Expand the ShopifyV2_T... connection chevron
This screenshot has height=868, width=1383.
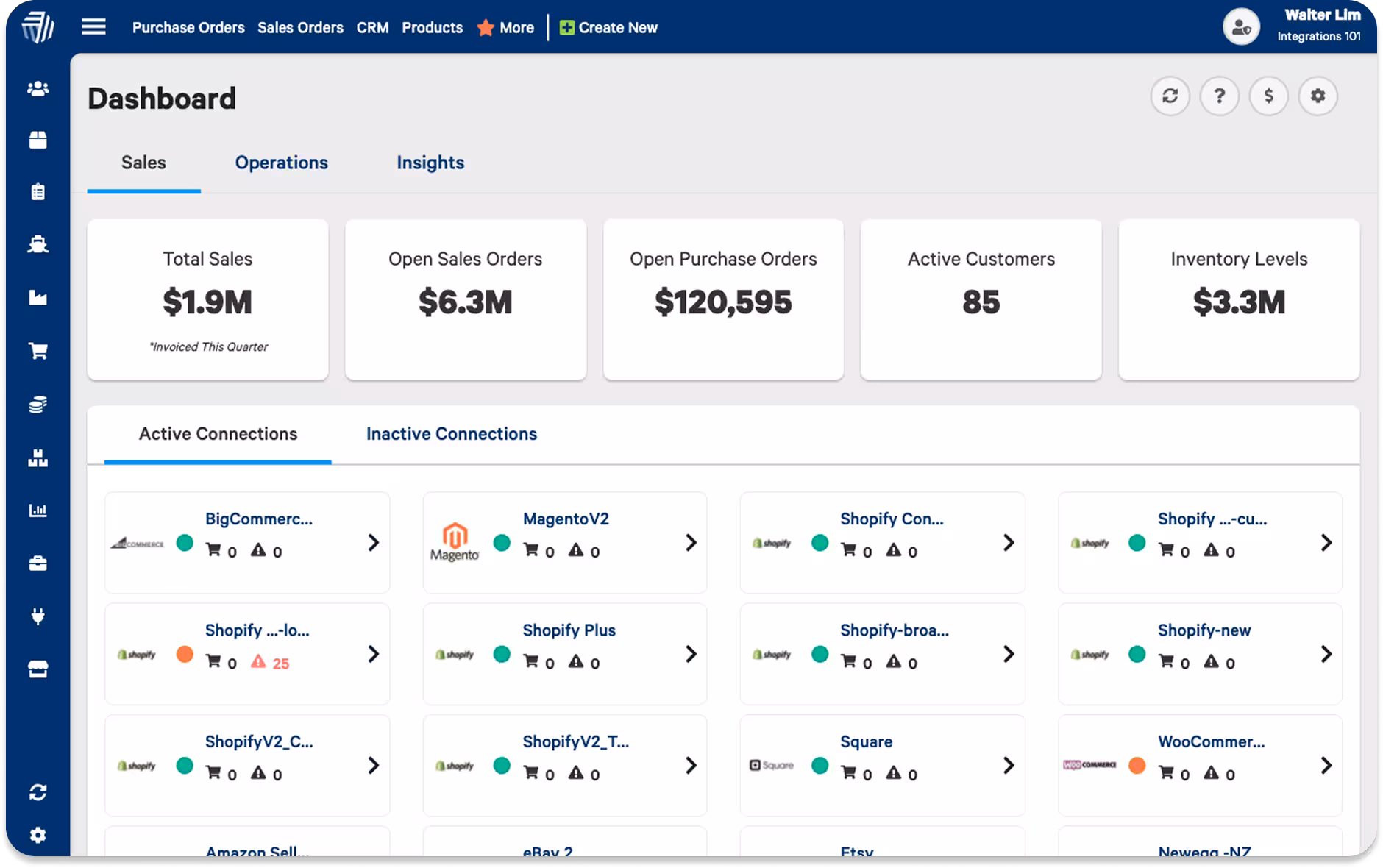(x=691, y=766)
